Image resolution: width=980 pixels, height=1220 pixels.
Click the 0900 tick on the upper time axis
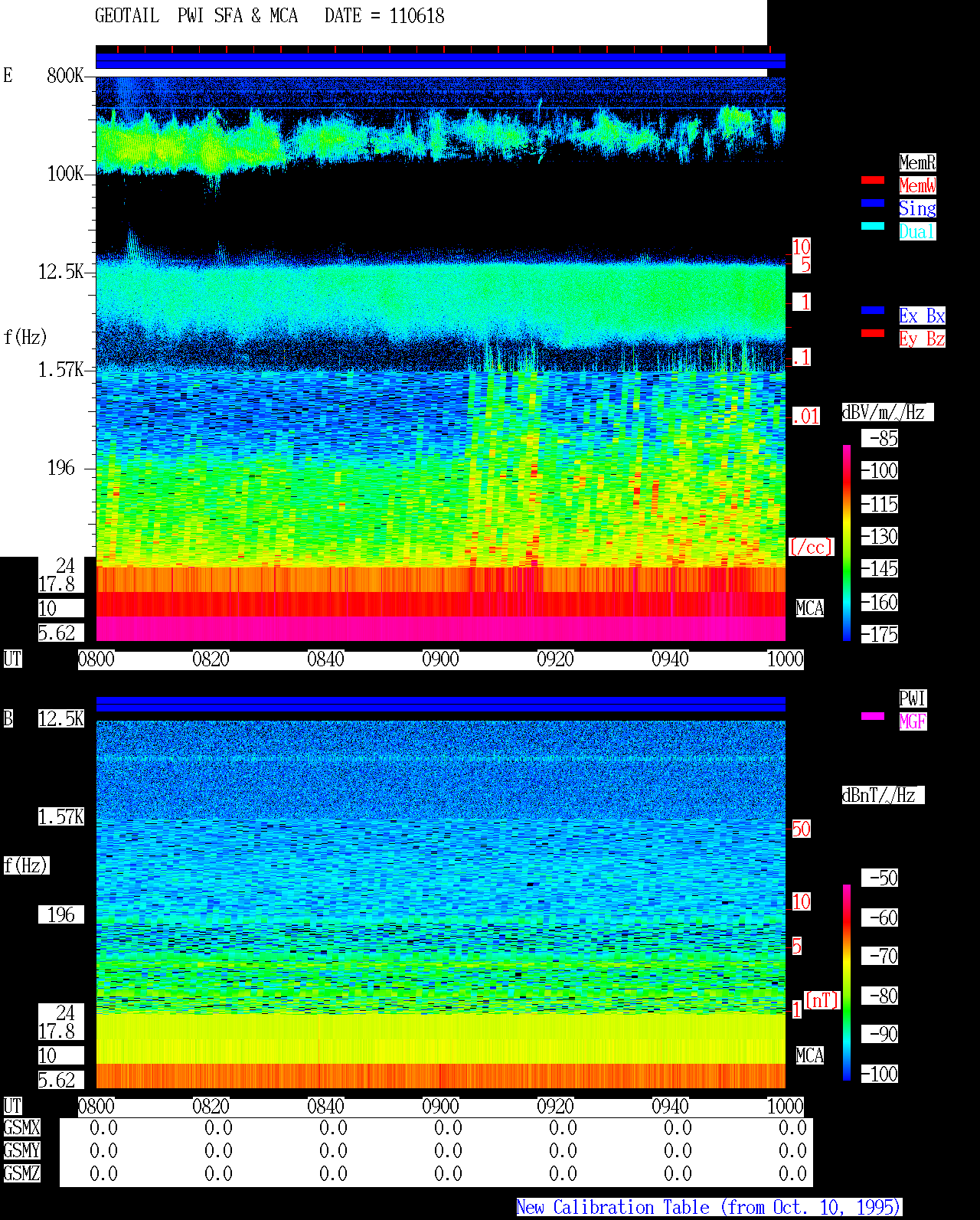[440, 659]
